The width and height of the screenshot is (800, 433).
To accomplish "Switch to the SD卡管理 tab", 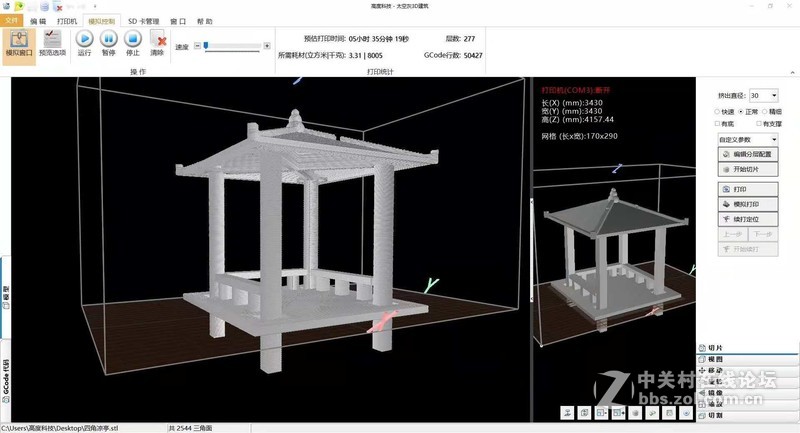I will pyautogui.click(x=143, y=20).
